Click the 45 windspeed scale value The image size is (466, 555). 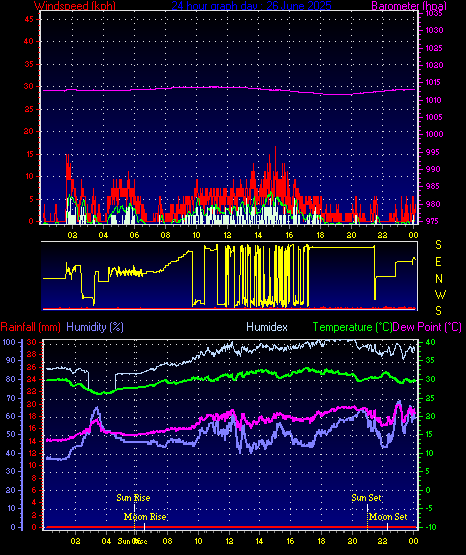(x=29, y=19)
